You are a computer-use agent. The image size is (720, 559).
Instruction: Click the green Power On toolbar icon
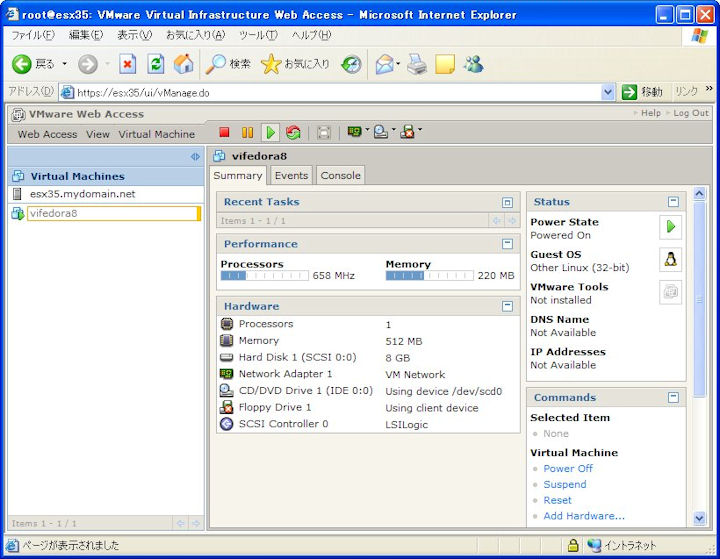click(x=270, y=133)
